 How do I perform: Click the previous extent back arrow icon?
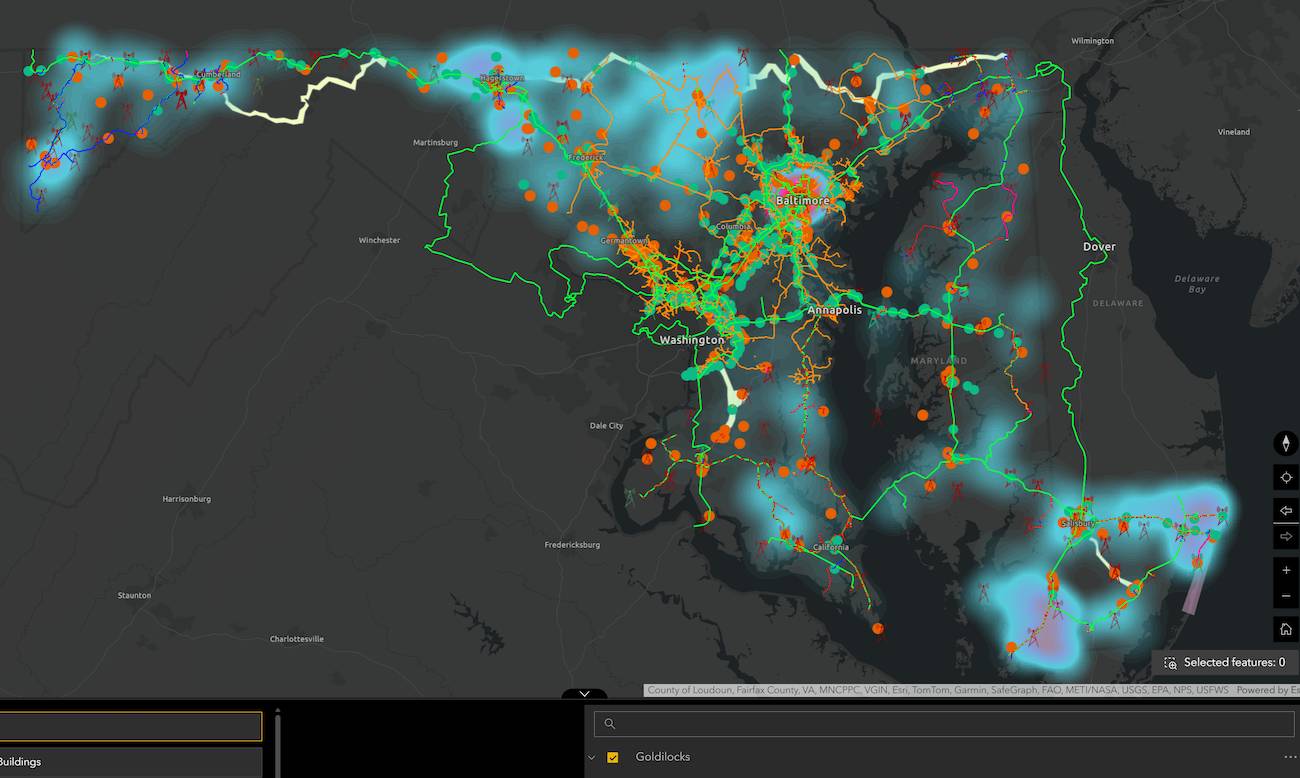pyautogui.click(x=1285, y=511)
